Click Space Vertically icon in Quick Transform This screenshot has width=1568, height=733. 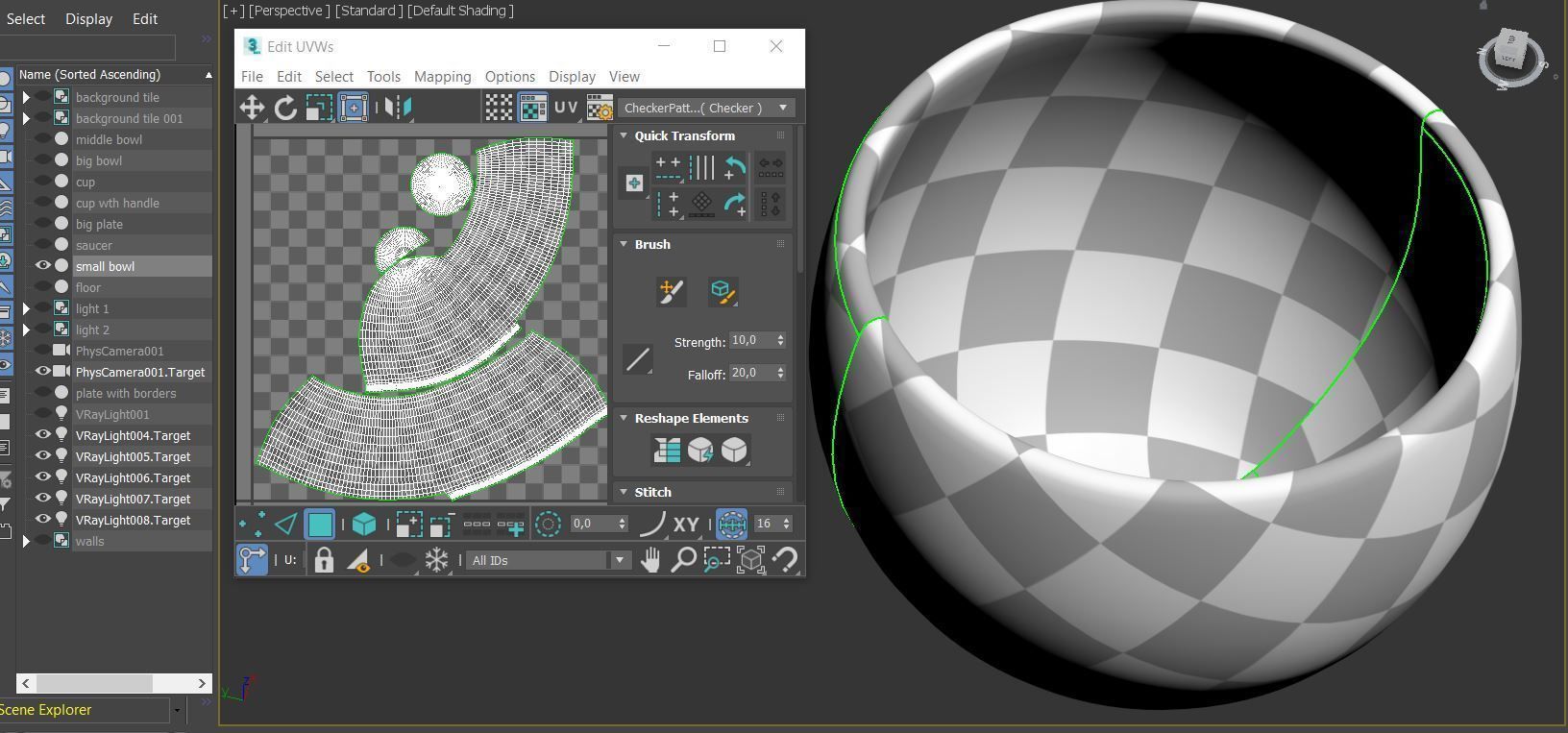[x=771, y=204]
